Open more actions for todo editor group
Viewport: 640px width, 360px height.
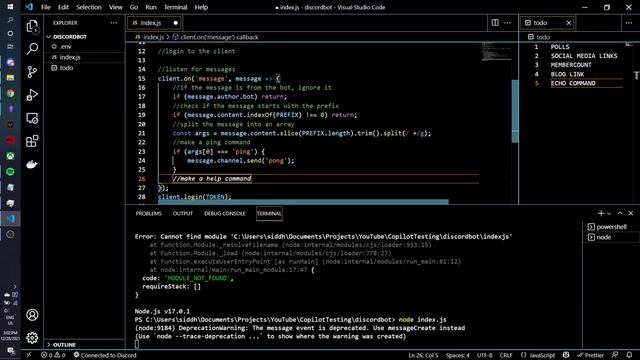629,23
